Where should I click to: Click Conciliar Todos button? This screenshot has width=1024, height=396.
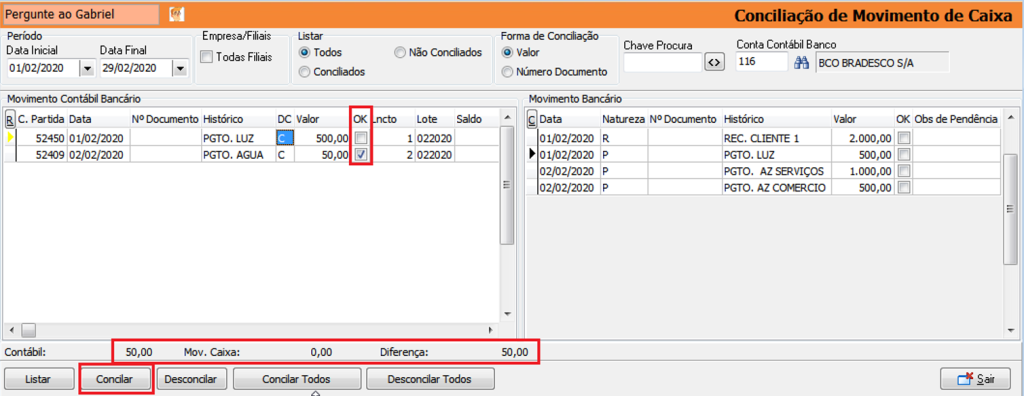tap(296, 379)
